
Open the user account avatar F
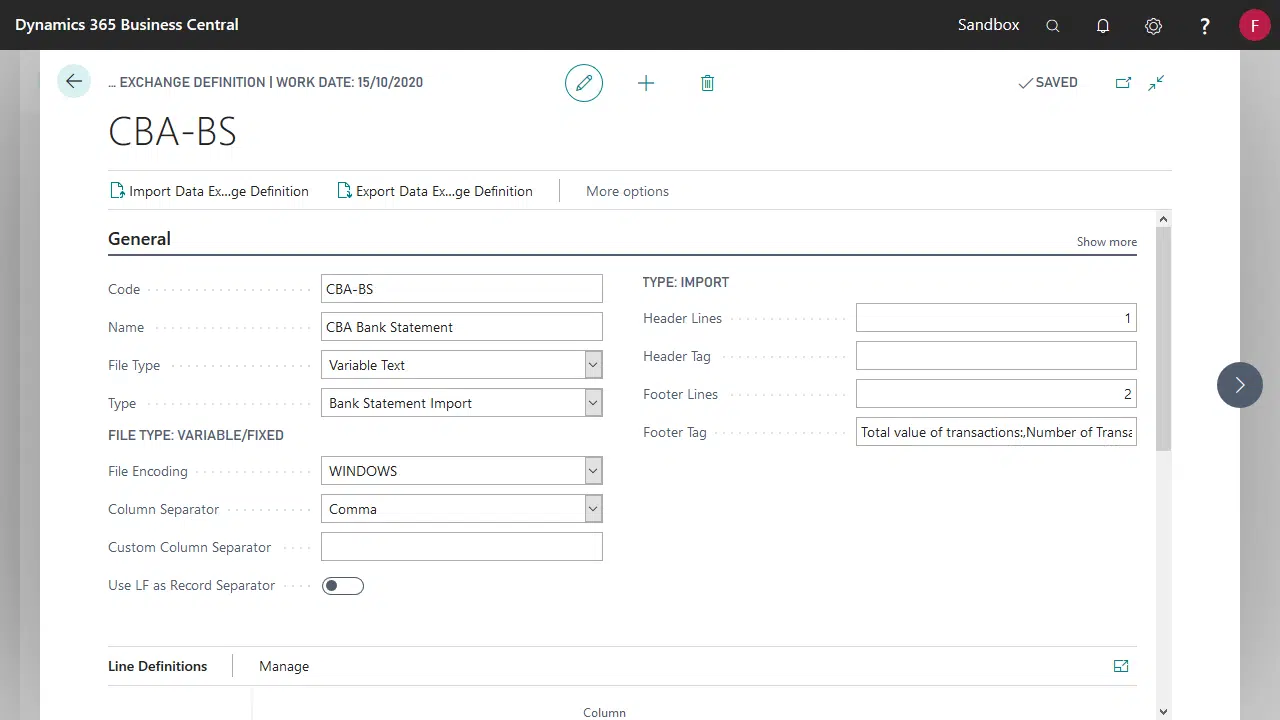click(1254, 25)
